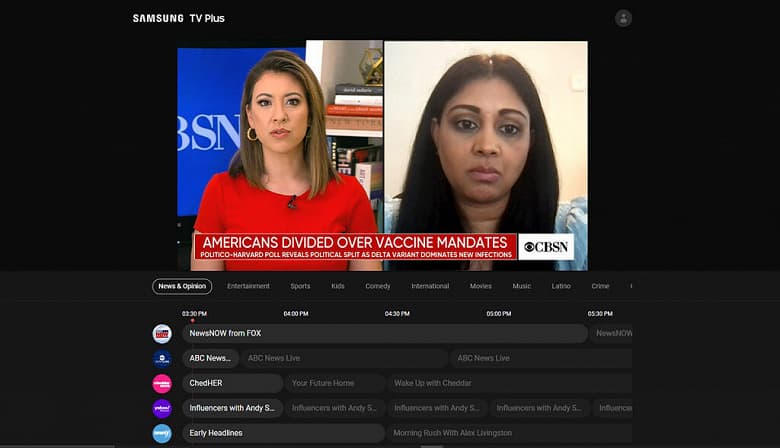Open the Latino category tab

point(561,286)
